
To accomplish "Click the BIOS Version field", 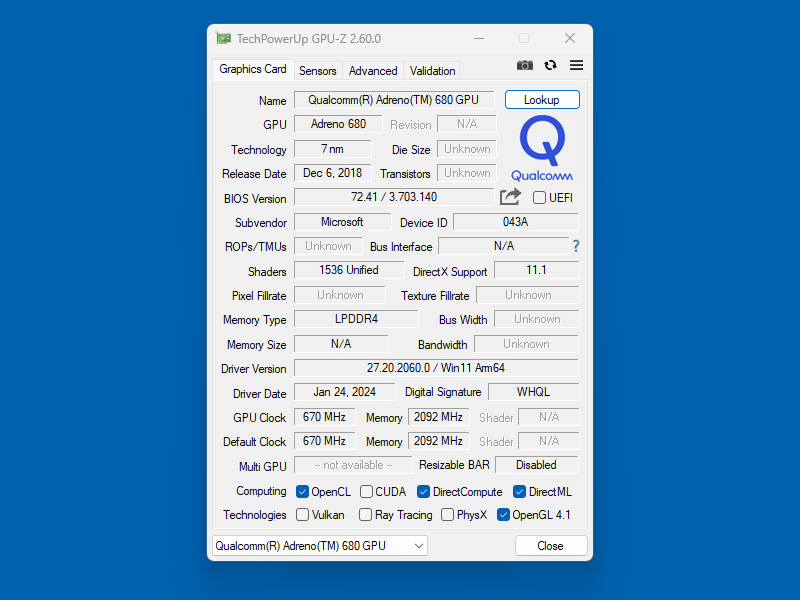I will pos(394,197).
